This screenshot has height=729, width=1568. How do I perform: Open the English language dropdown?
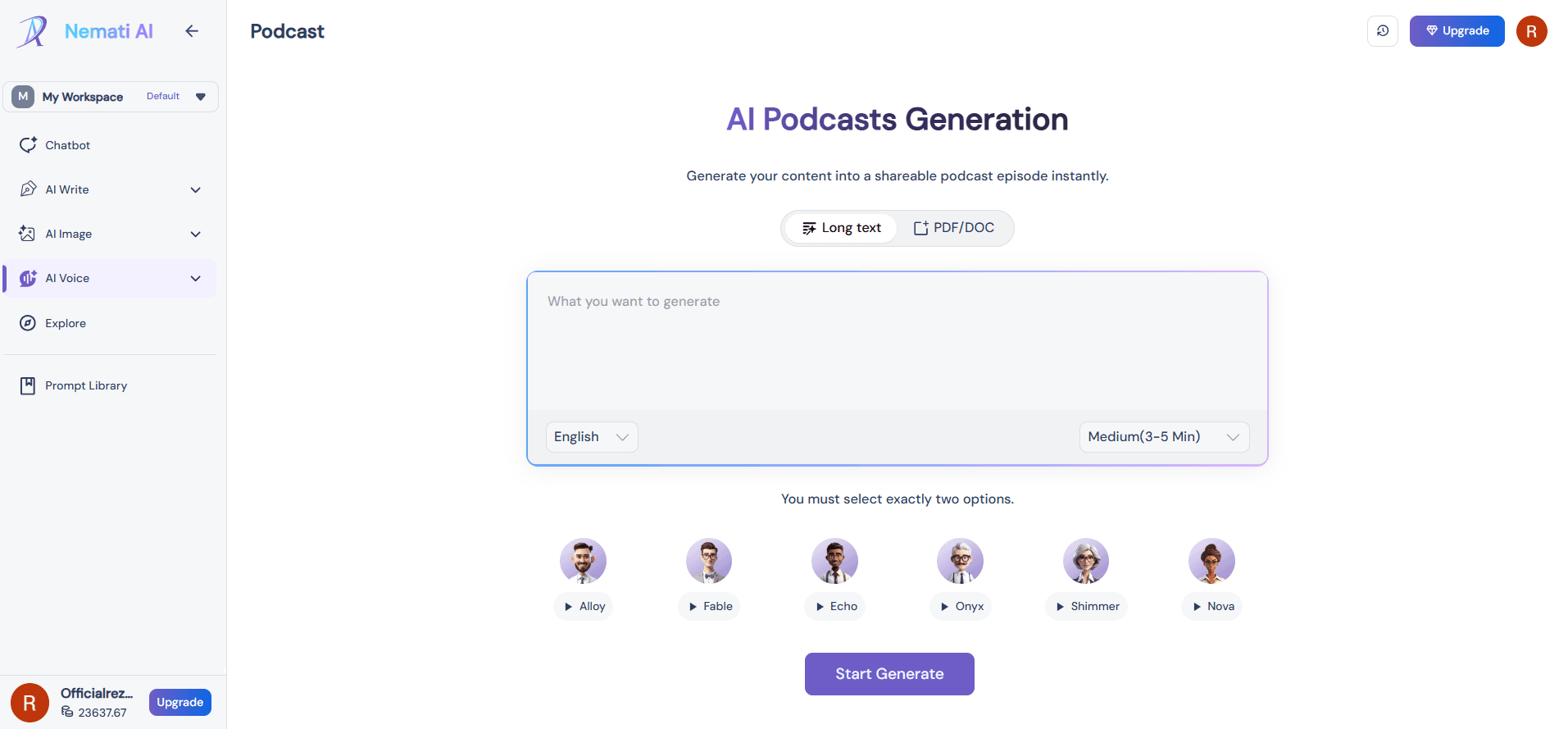[x=592, y=437]
